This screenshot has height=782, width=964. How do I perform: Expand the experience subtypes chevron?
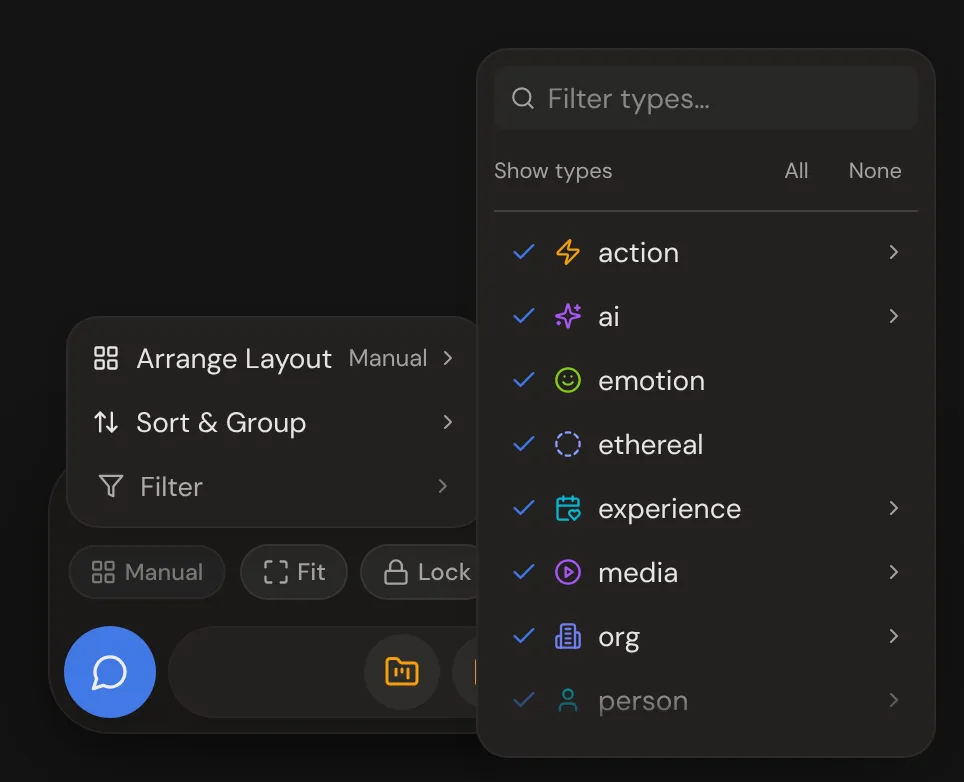pos(893,508)
